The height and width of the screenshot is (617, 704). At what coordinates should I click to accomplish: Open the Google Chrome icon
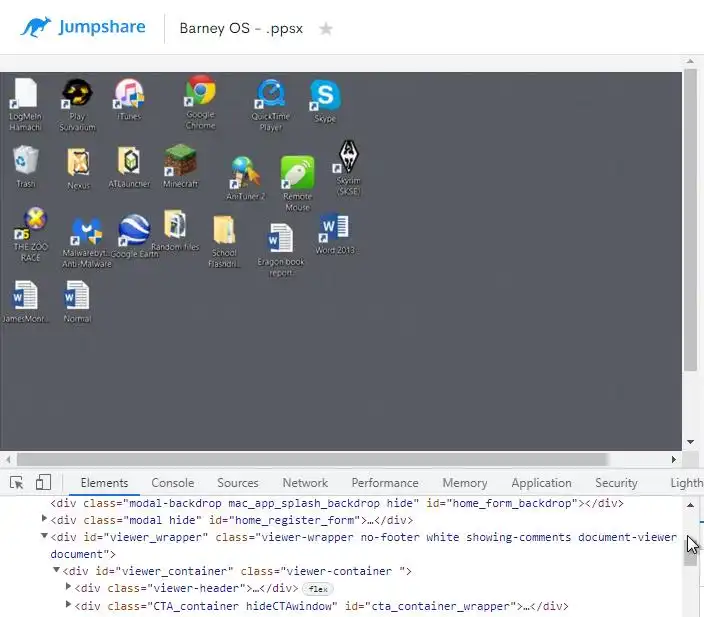pyautogui.click(x=200, y=102)
